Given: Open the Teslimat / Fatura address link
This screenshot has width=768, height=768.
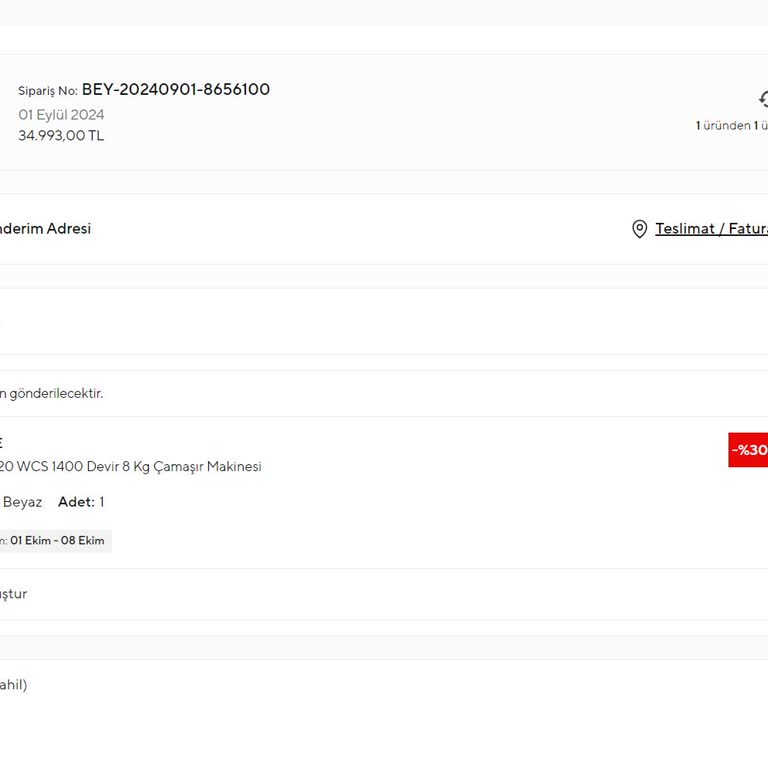Looking at the screenshot, I should click(712, 229).
